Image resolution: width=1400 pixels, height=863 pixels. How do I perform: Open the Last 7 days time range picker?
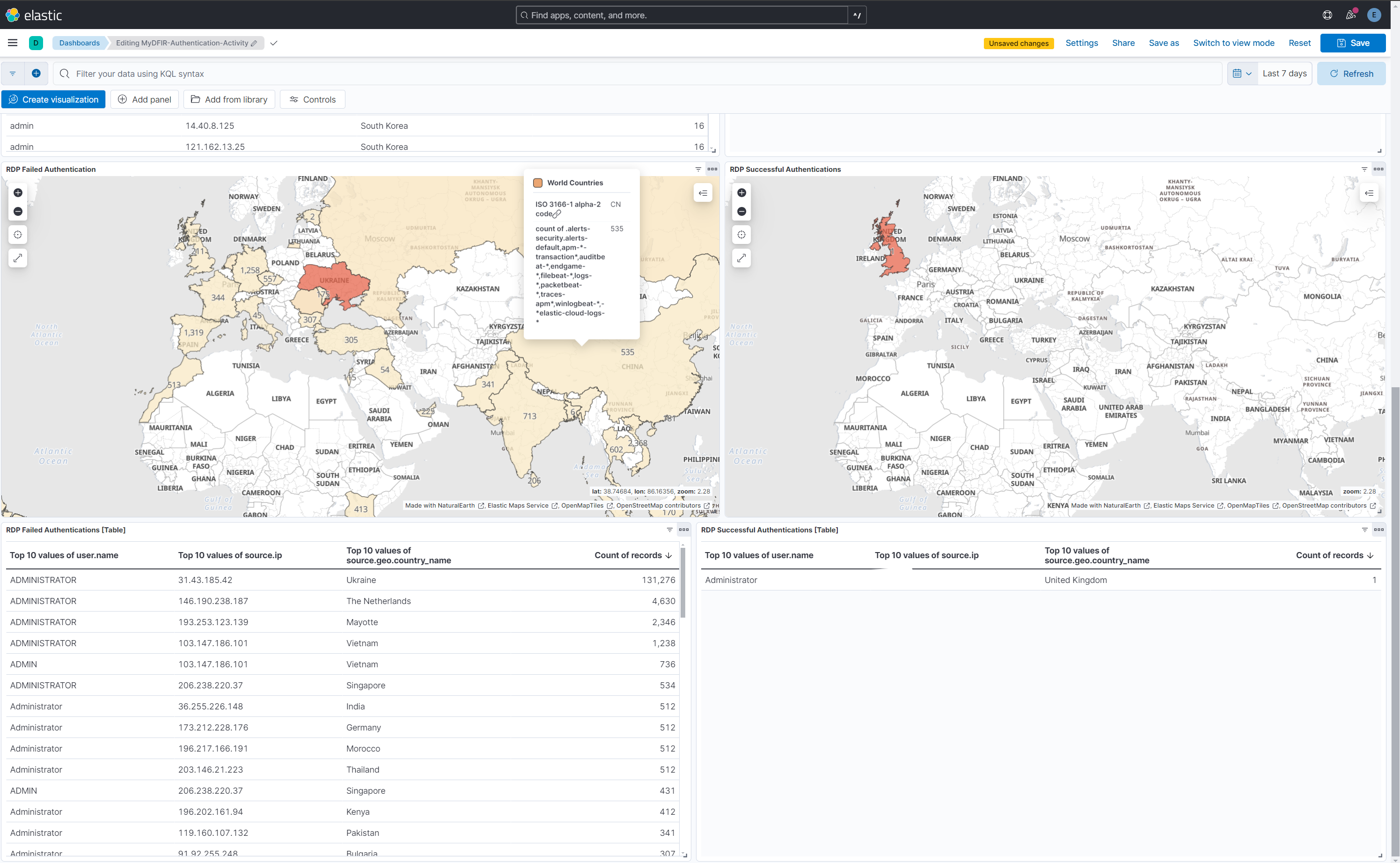[x=1284, y=73]
